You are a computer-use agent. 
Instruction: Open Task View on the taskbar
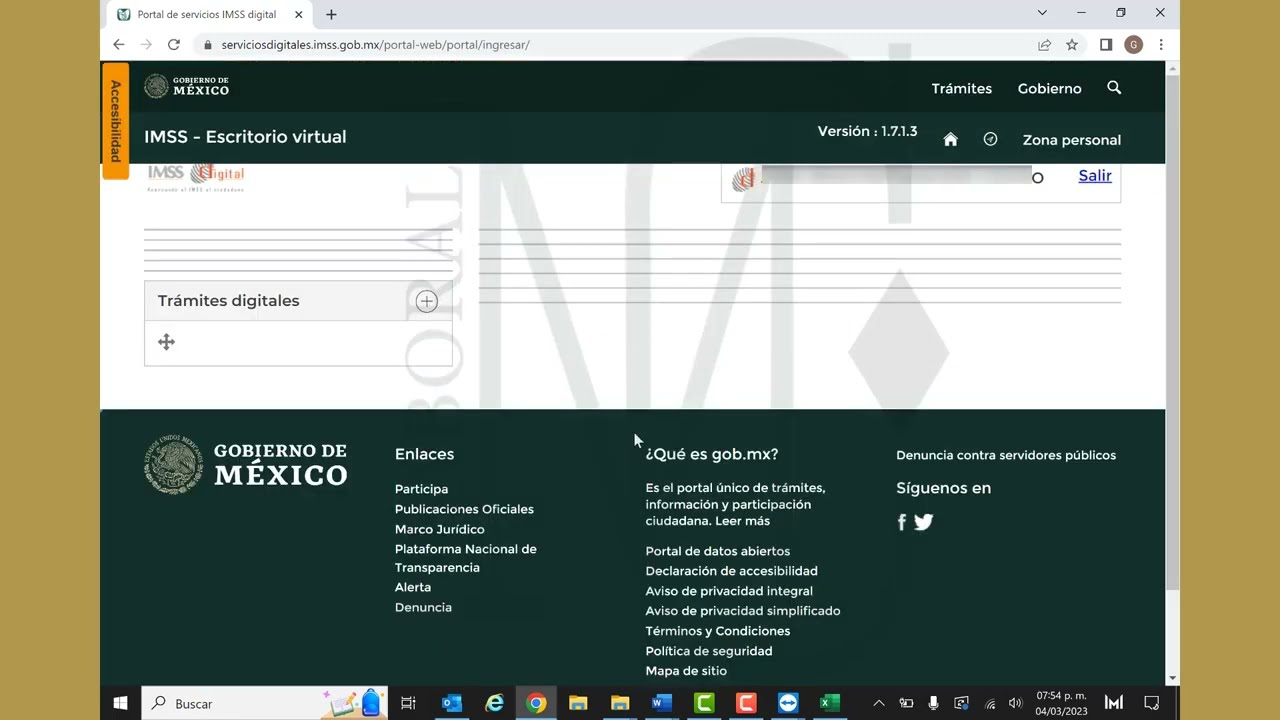click(x=408, y=703)
